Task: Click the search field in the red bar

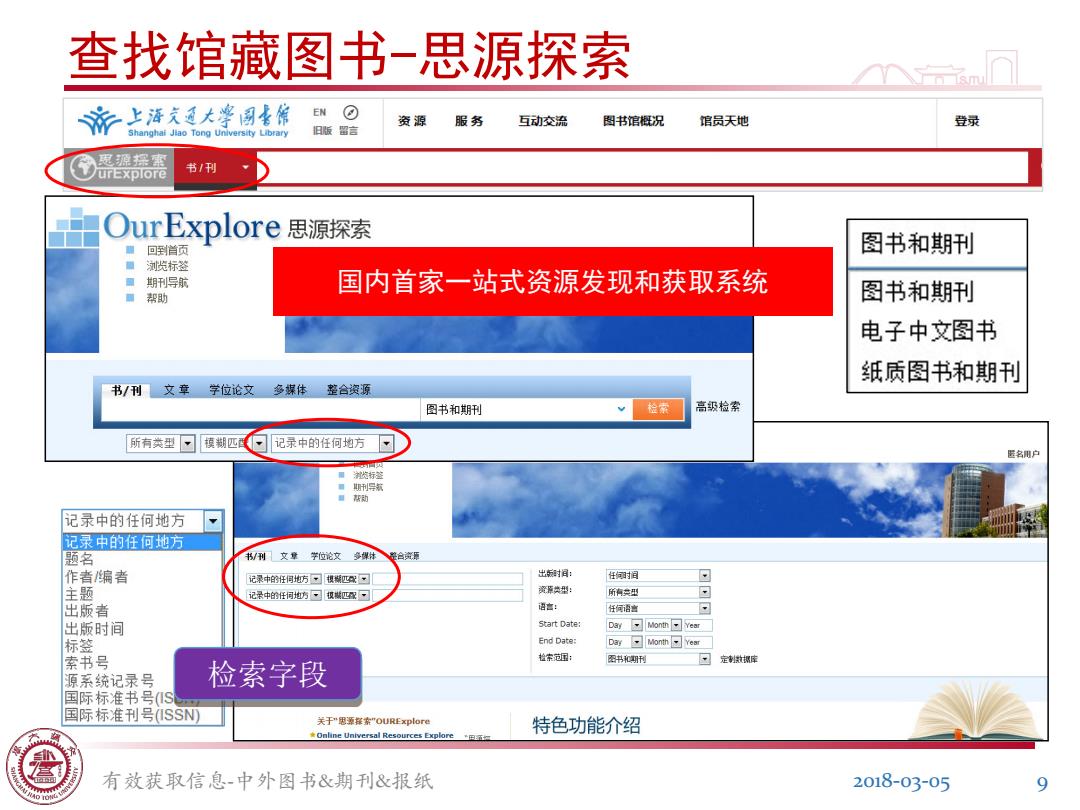Action: [x=643, y=167]
